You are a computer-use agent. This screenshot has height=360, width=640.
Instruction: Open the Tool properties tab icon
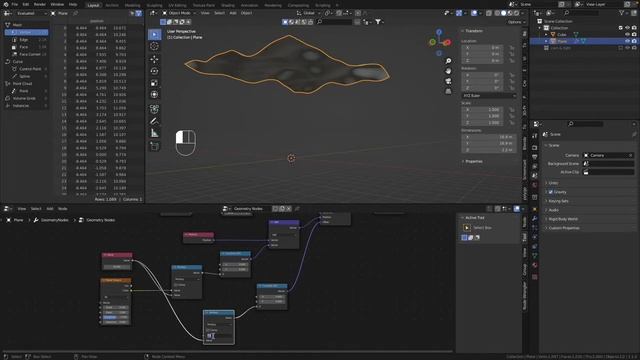[535, 136]
